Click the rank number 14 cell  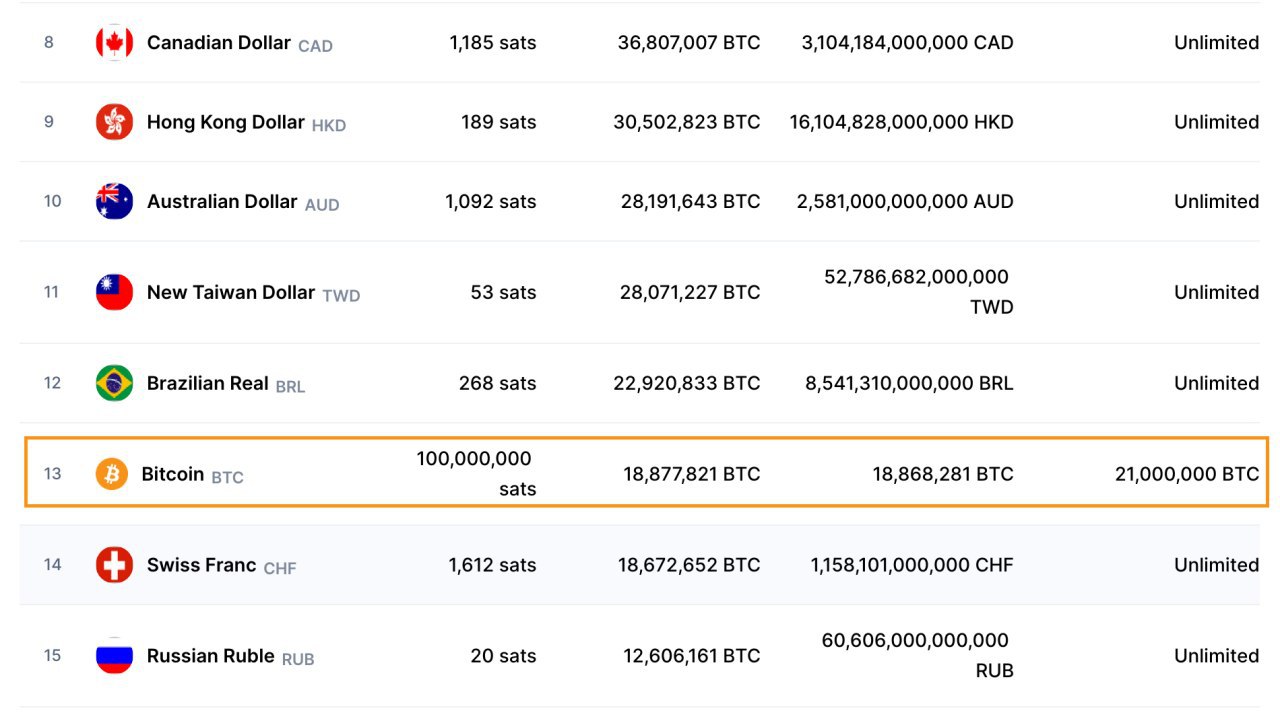pyautogui.click(x=52, y=565)
